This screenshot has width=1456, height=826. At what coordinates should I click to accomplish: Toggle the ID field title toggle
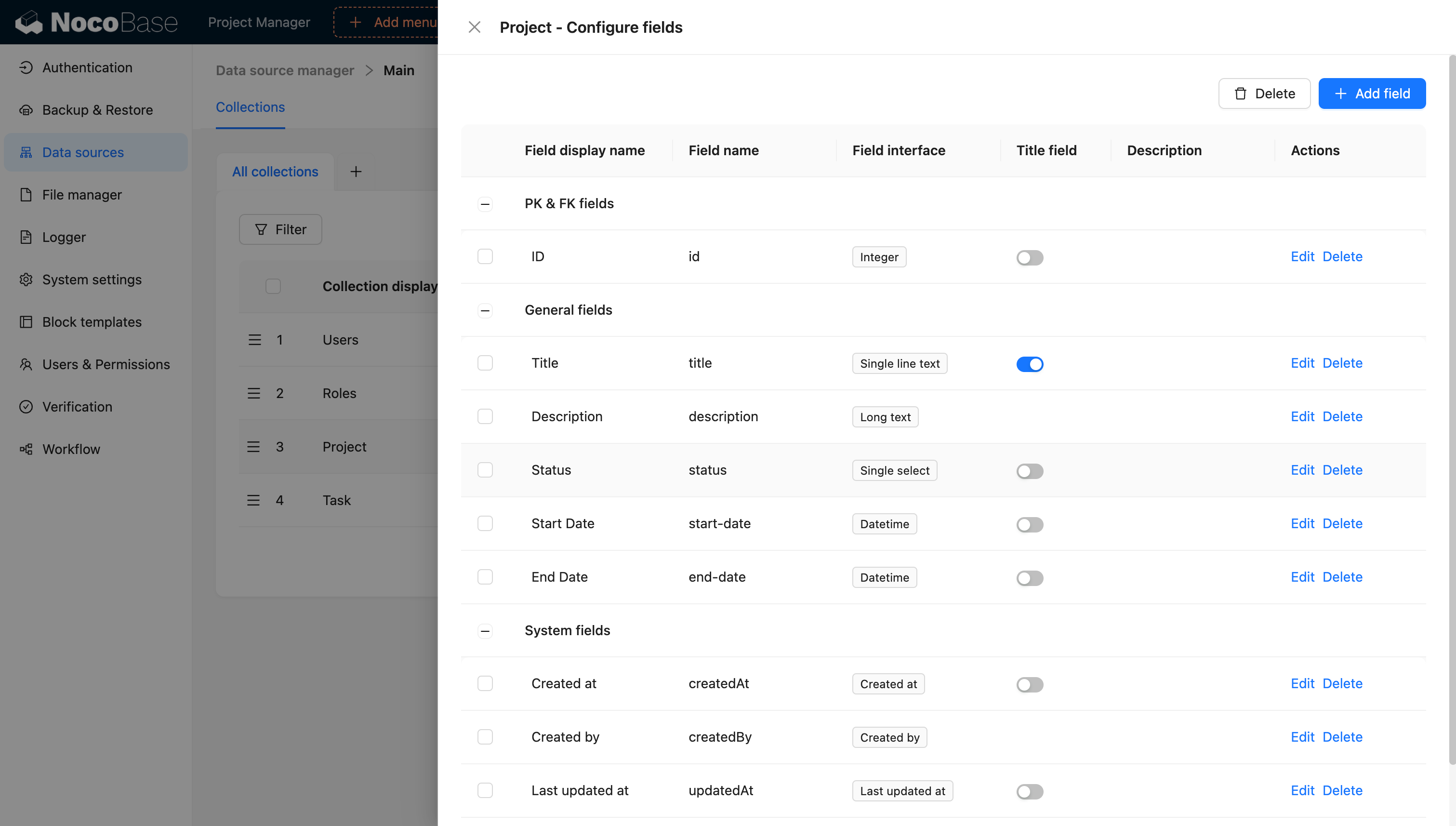point(1030,257)
